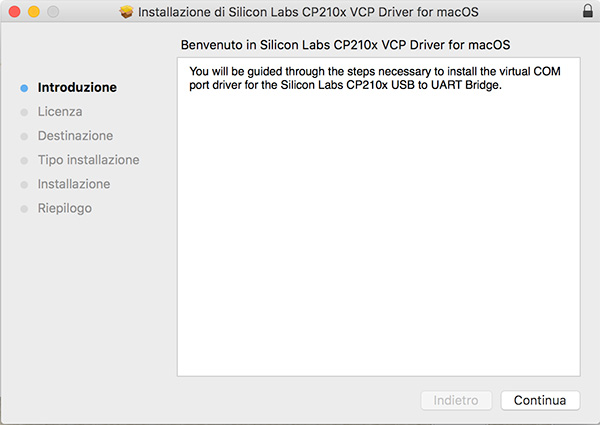Click the gray bullet beside Riepilogo
This screenshot has width=600, height=425.
[x=24, y=209]
